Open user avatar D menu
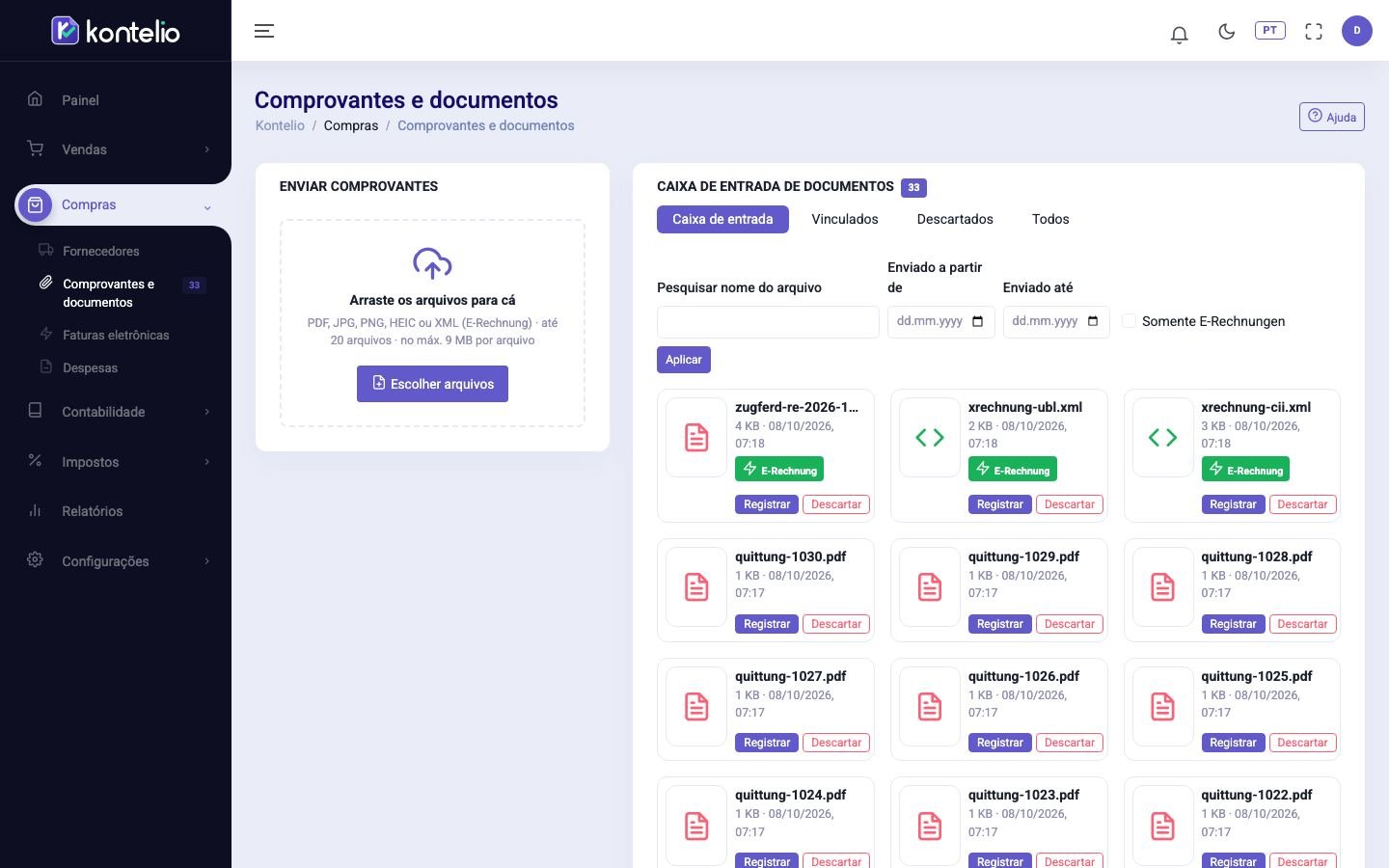The image size is (1389, 868). [1357, 31]
